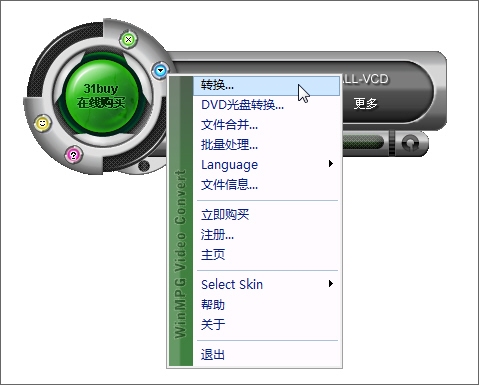Open 文件合并... menu item

[267, 125]
